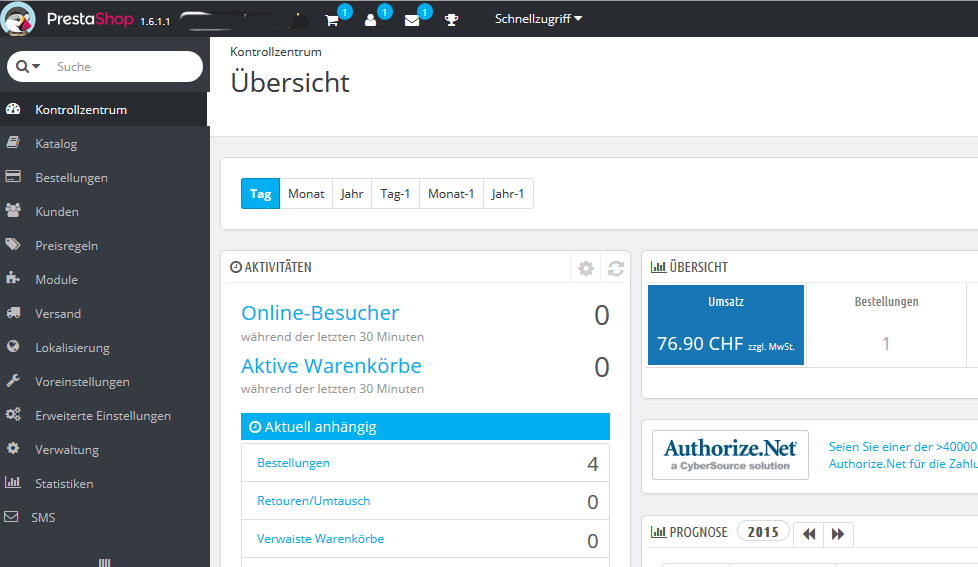Switch date range to Jahr-1

coord(508,194)
